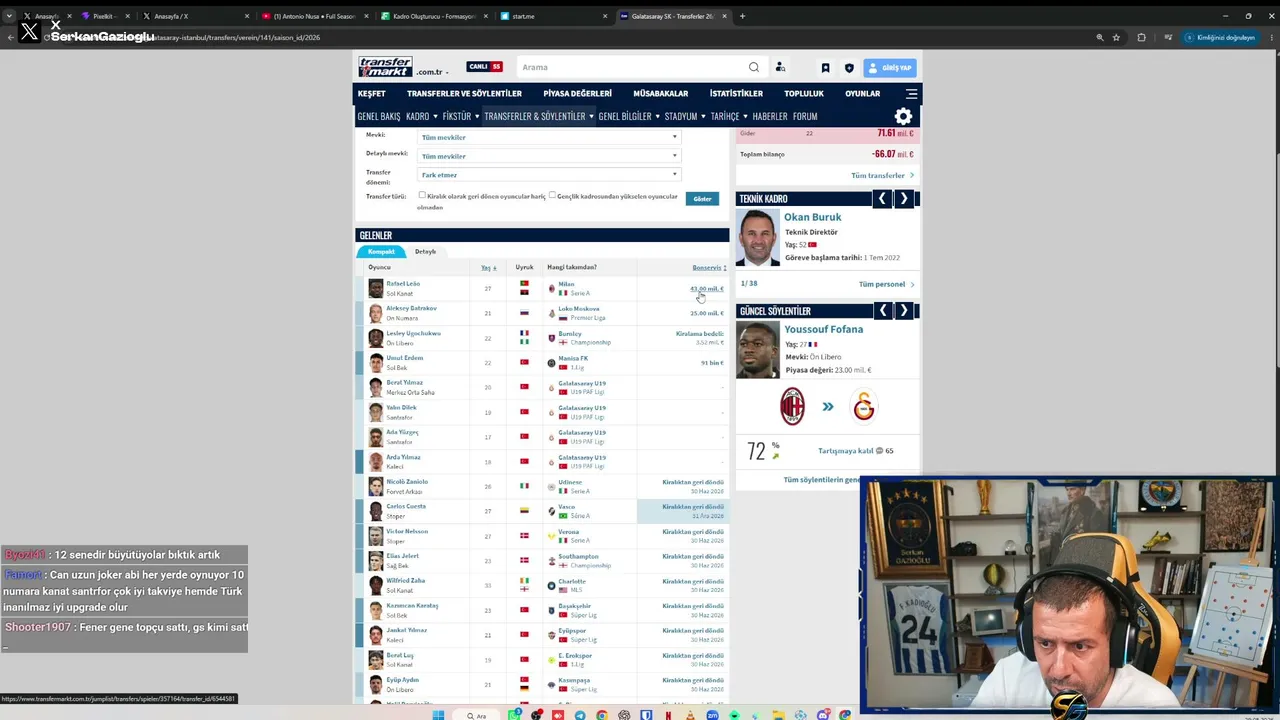Open the Tüm personel link
The image size is (1280, 720).
[886, 284]
